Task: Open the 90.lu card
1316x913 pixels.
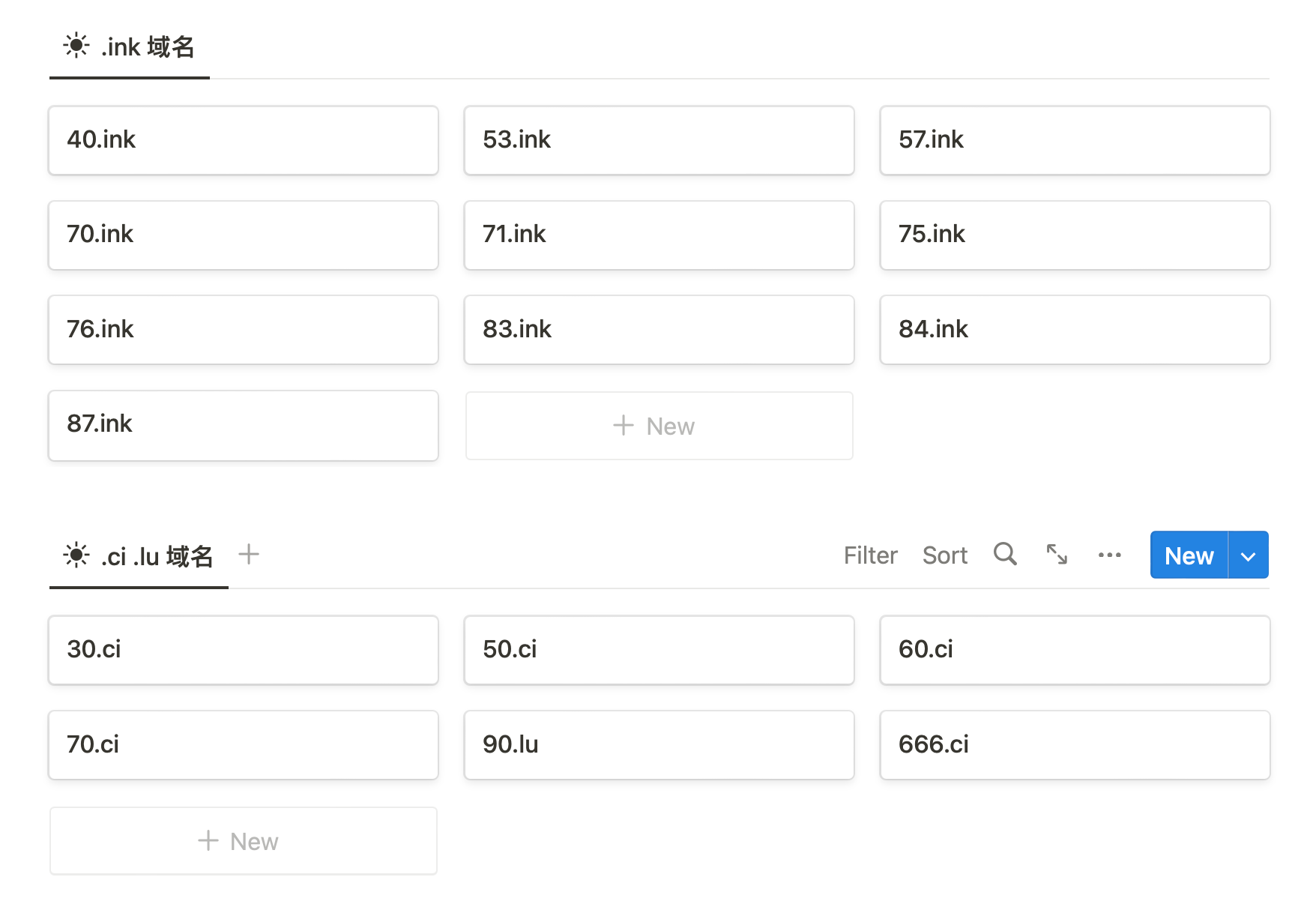Action: pyautogui.click(x=659, y=745)
